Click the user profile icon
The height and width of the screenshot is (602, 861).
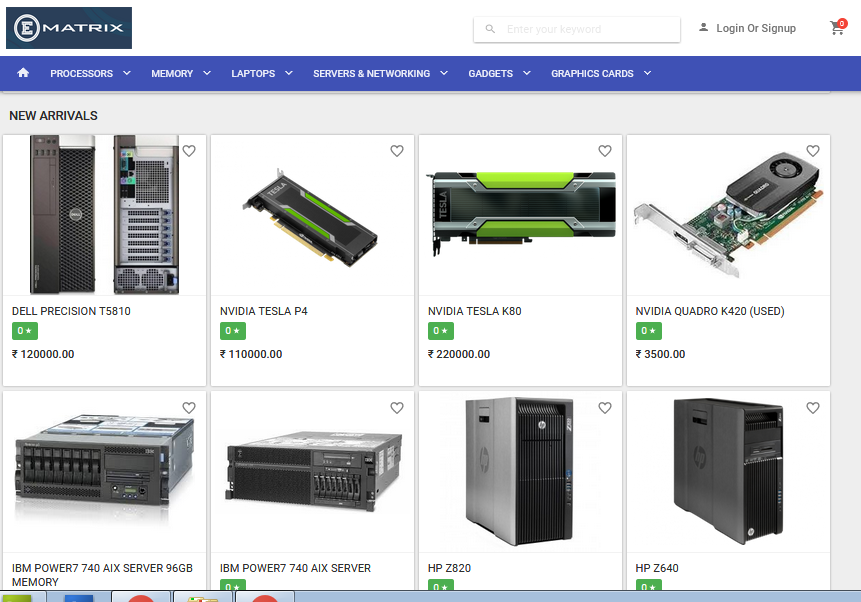click(x=703, y=27)
